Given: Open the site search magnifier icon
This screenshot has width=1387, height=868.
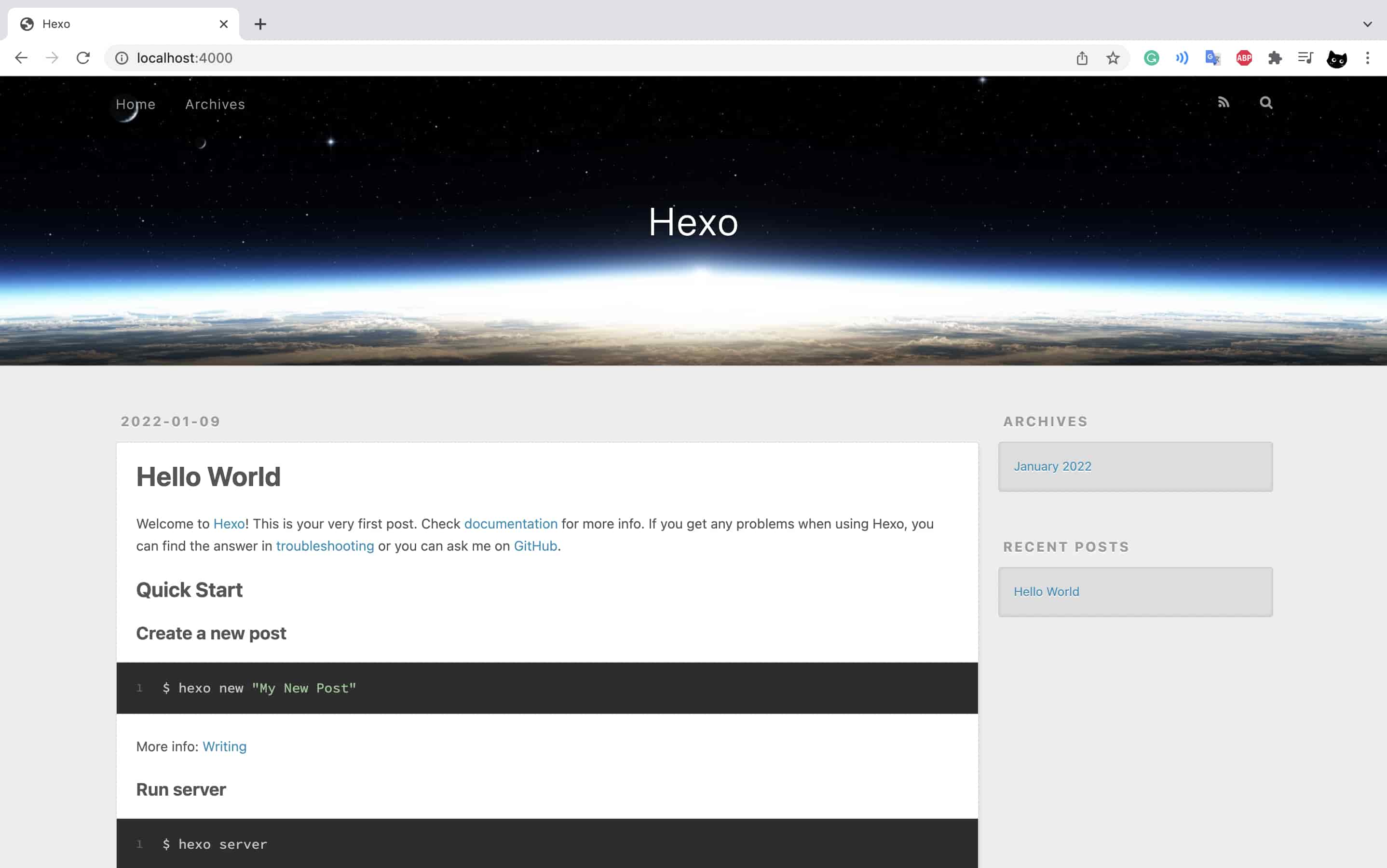Looking at the screenshot, I should pyautogui.click(x=1266, y=103).
